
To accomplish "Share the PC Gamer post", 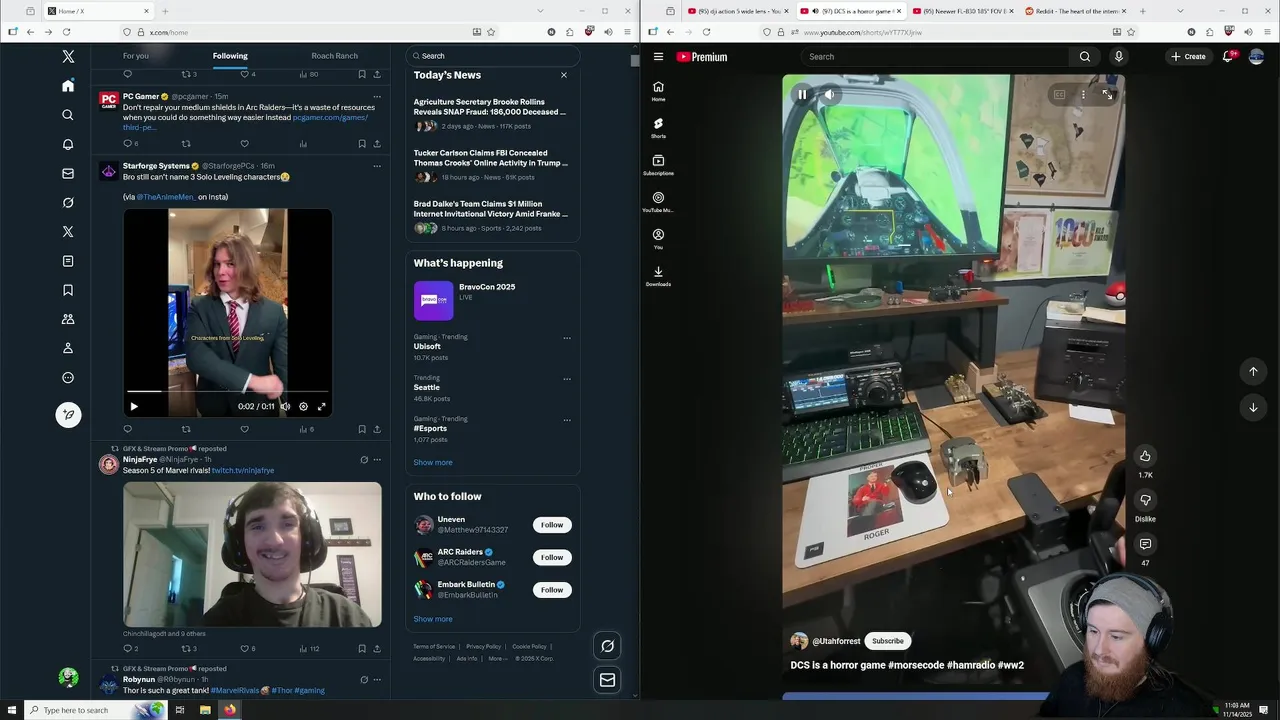I will pos(377,144).
